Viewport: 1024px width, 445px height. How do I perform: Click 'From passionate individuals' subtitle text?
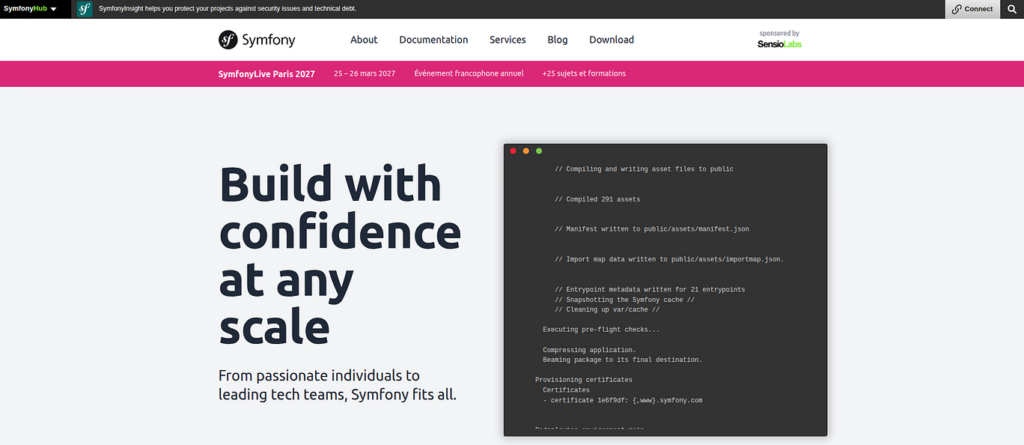tap(337, 386)
